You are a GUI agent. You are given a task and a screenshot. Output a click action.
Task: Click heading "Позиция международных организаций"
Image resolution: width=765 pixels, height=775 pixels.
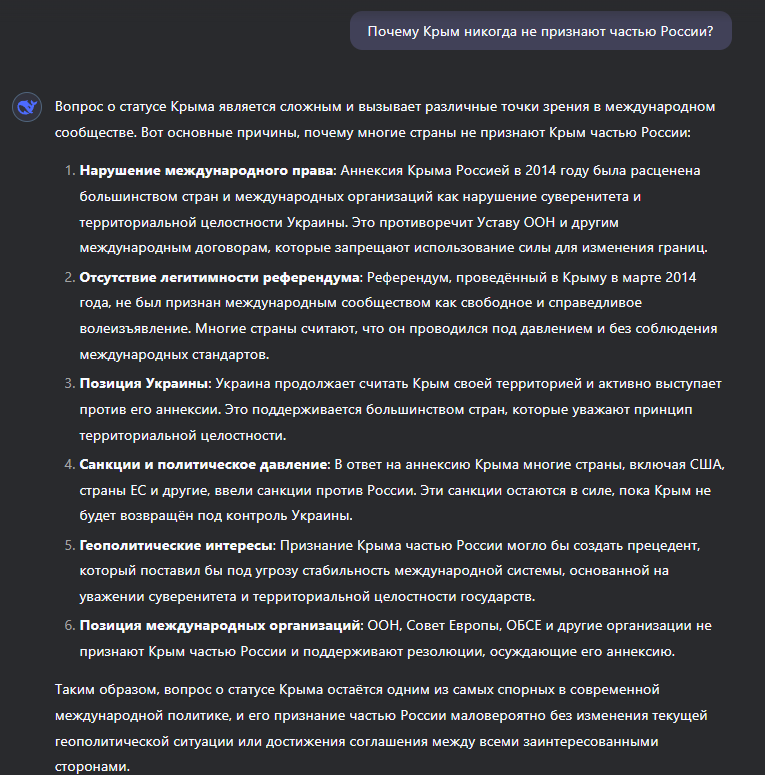point(220,626)
